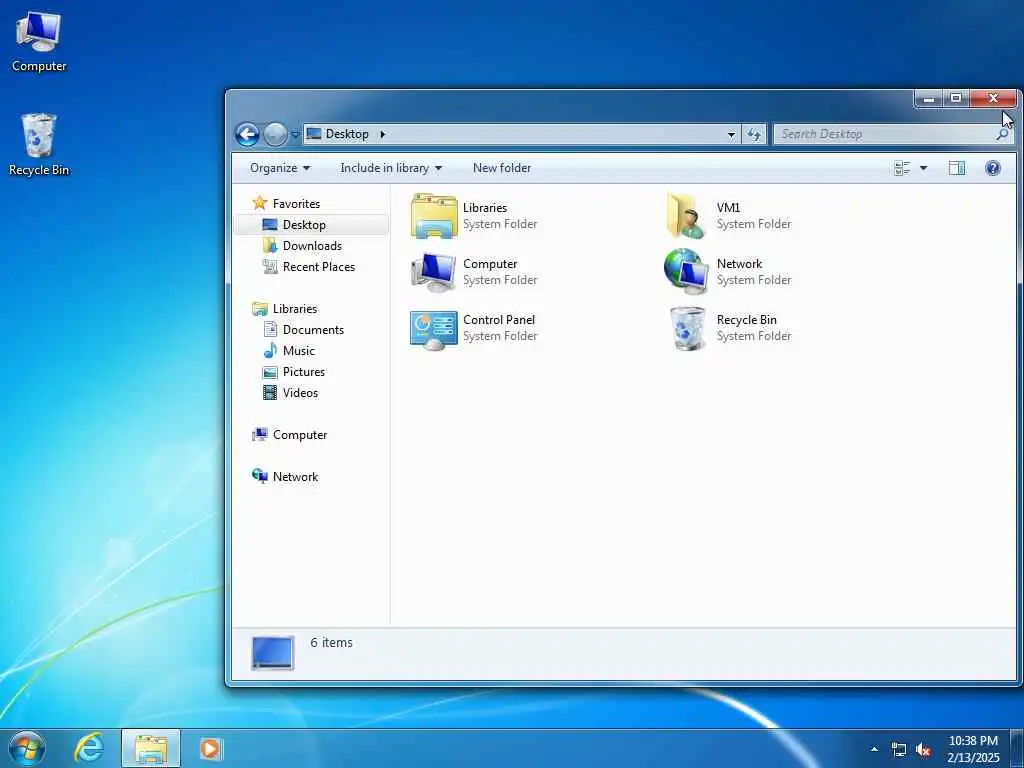The height and width of the screenshot is (768, 1024).
Task: Toggle the preview pane button
Action: point(957,168)
